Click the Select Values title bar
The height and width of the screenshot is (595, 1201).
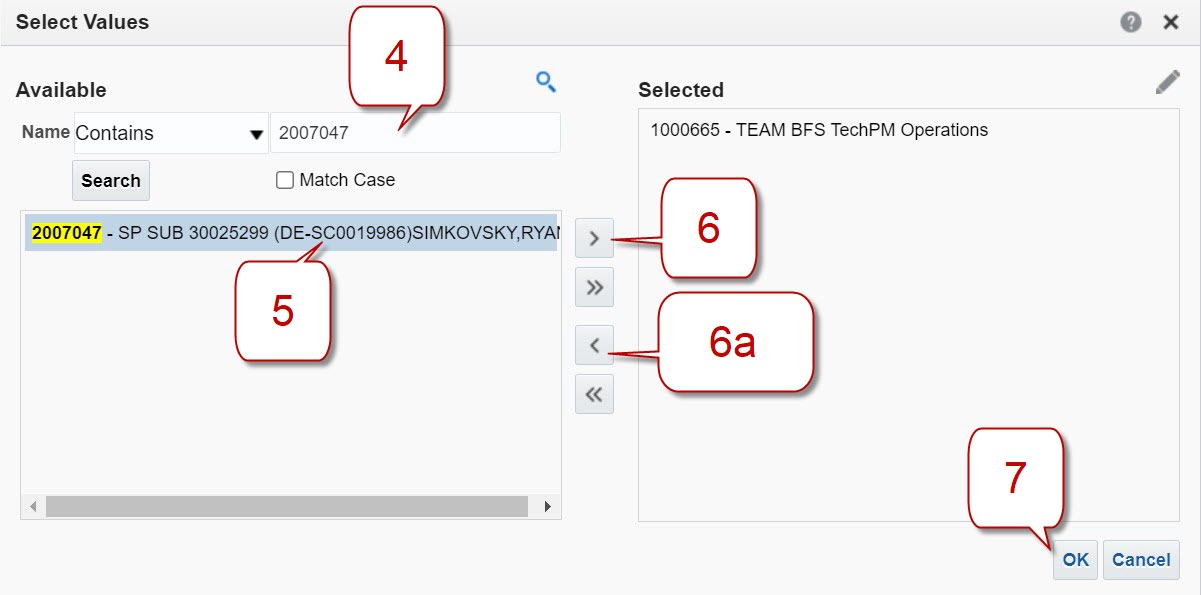point(500,22)
